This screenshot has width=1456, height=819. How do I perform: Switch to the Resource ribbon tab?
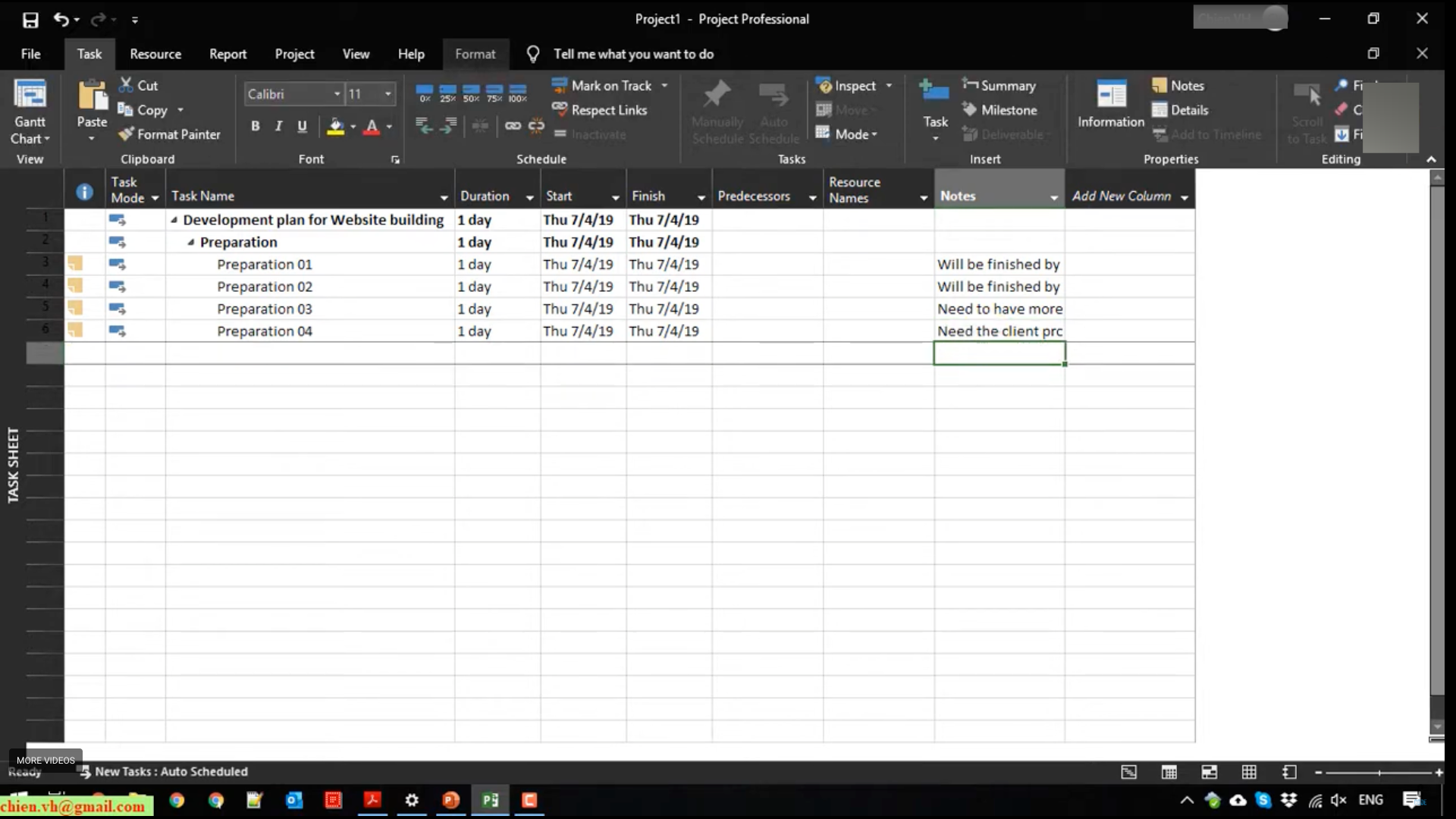pos(155,54)
